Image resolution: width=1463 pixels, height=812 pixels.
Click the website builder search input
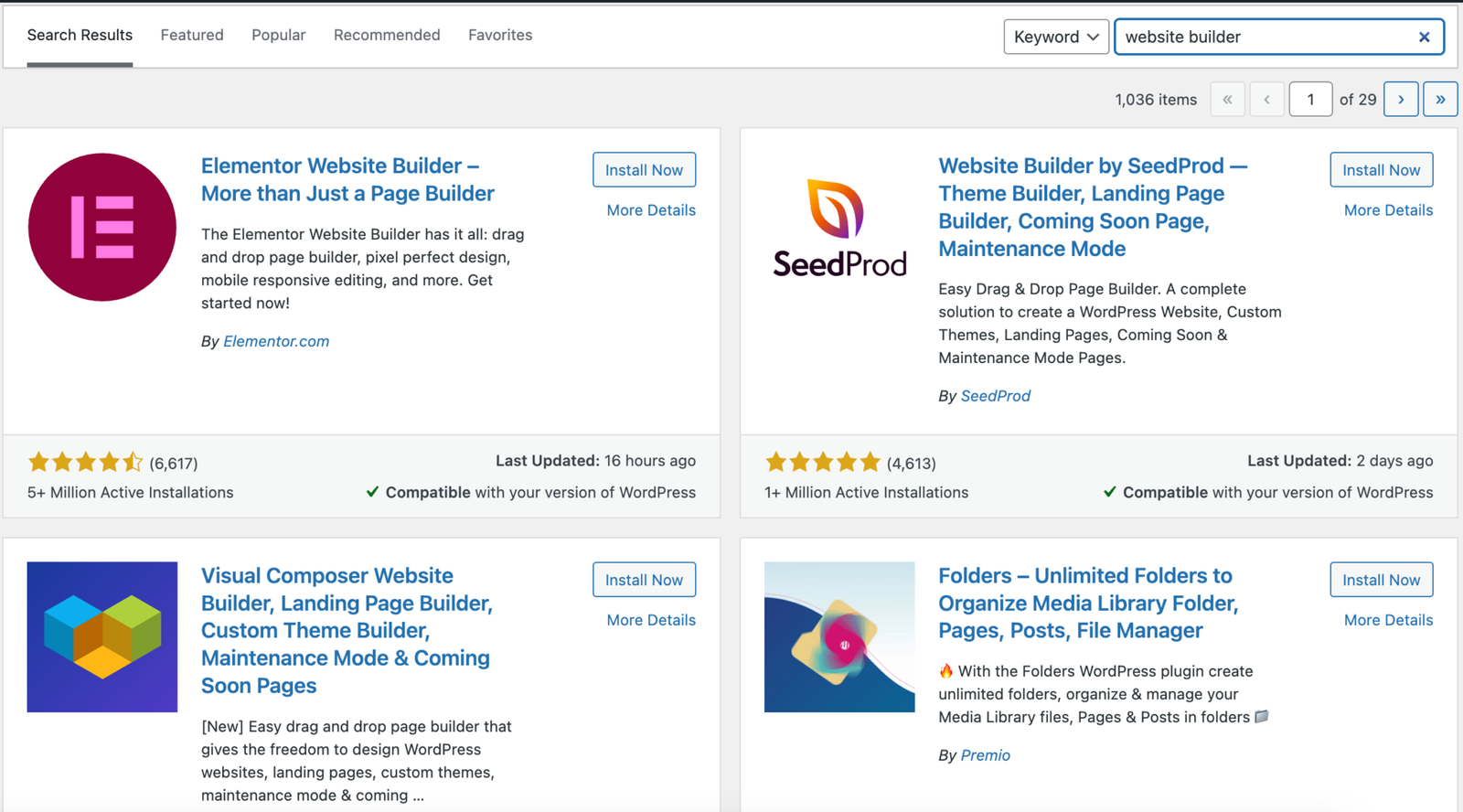[x=1262, y=37]
